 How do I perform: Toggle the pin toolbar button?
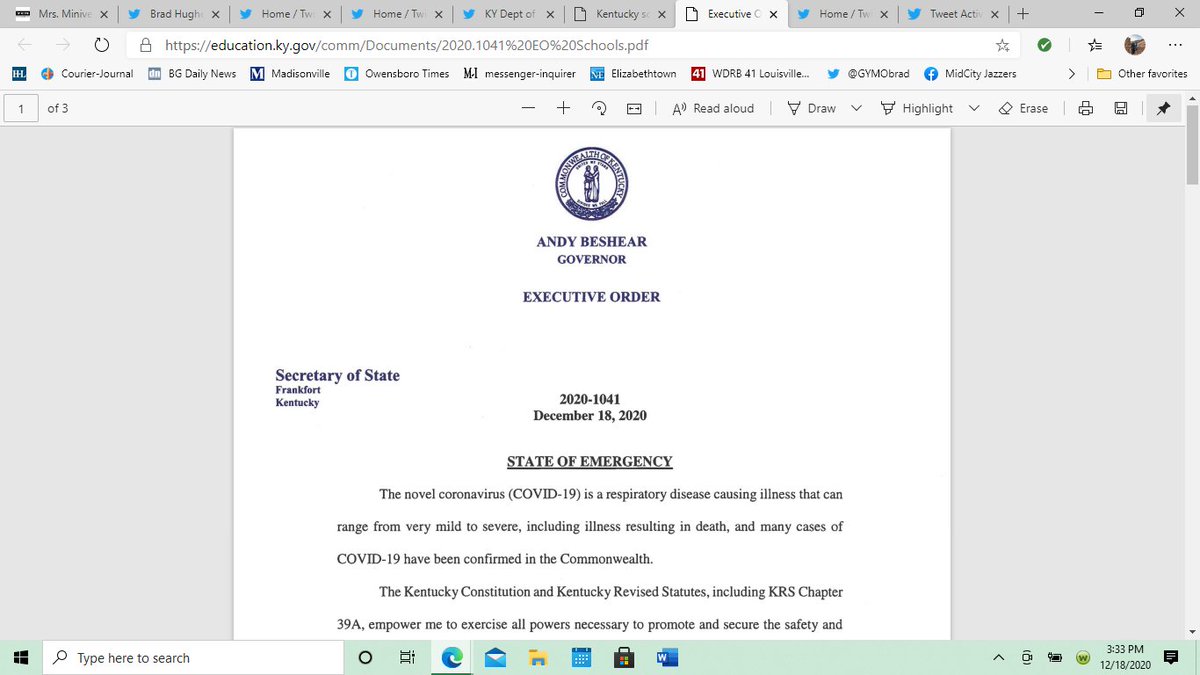click(1162, 108)
